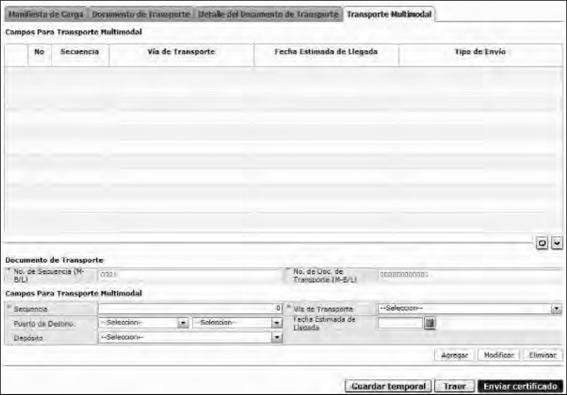Click the Vía de Transporte column header
567x395 pixels.
click(181, 52)
